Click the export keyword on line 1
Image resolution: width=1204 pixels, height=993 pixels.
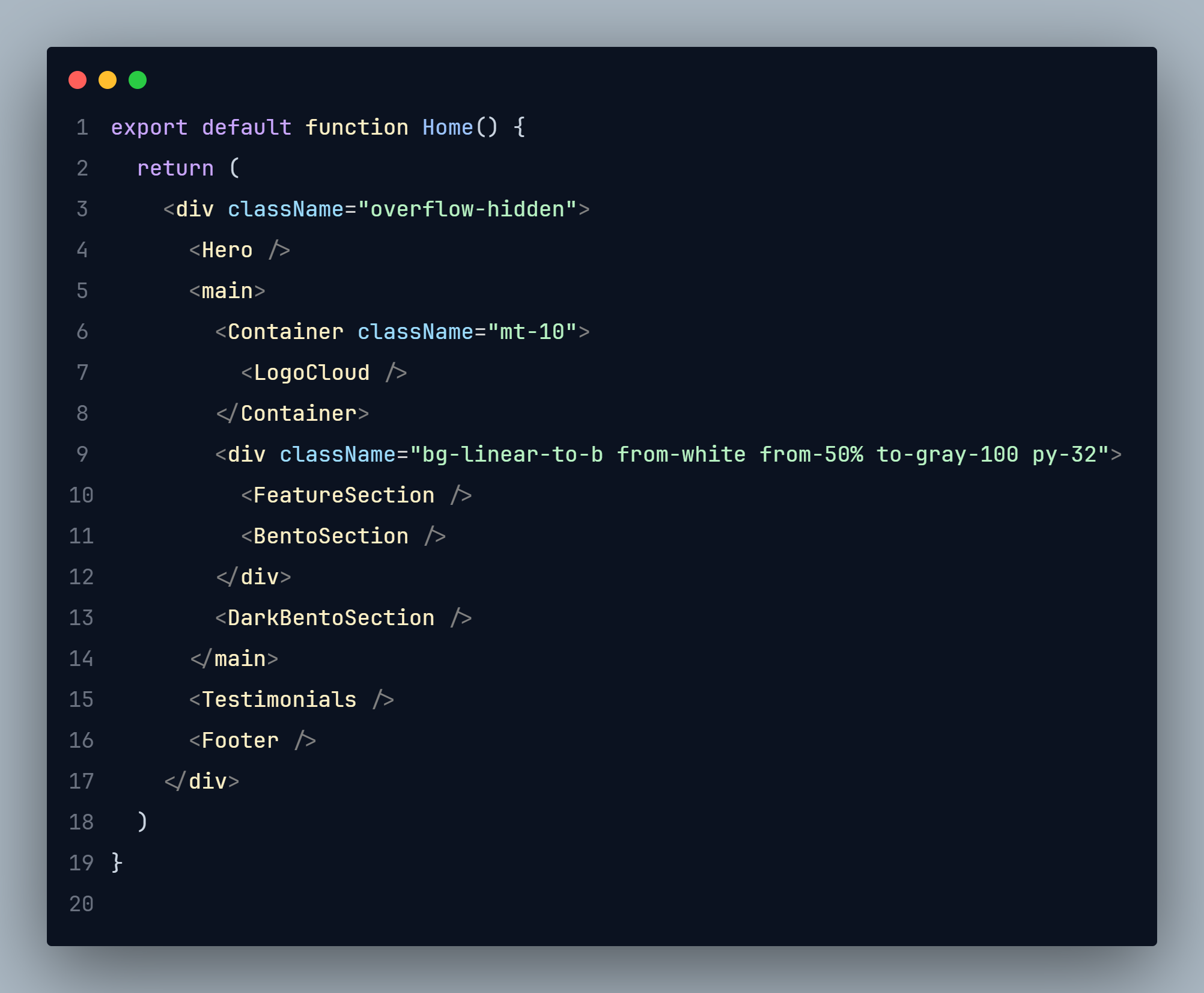tap(149, 127)
